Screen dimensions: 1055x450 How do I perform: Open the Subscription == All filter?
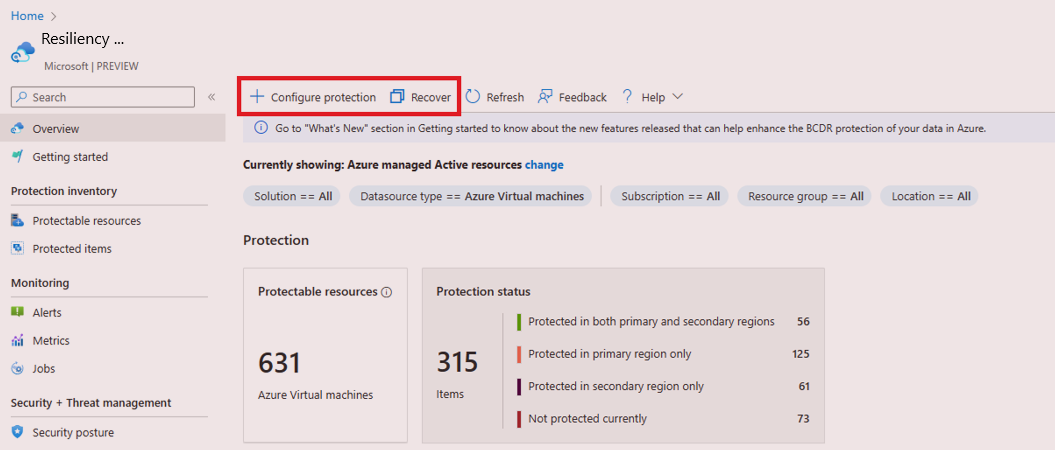[x=670, y=196]
